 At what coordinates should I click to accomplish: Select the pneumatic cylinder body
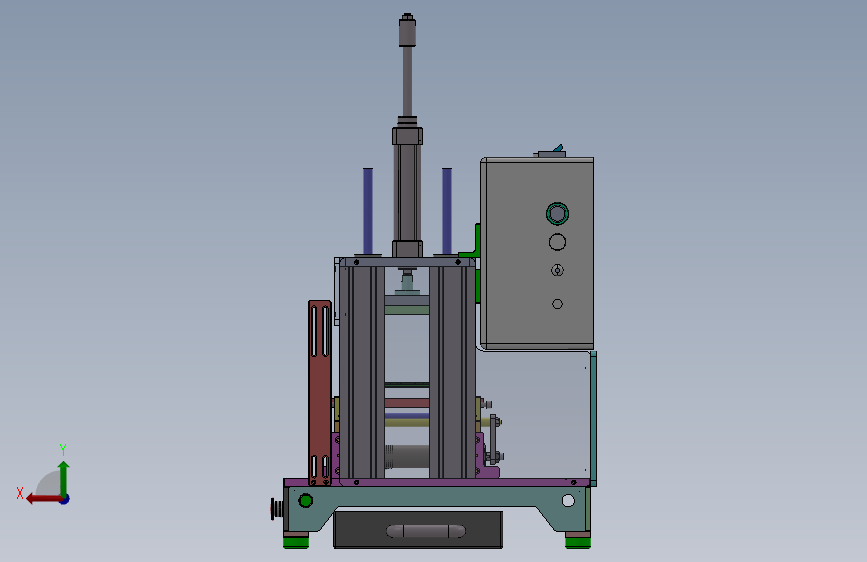coord(408,192)
